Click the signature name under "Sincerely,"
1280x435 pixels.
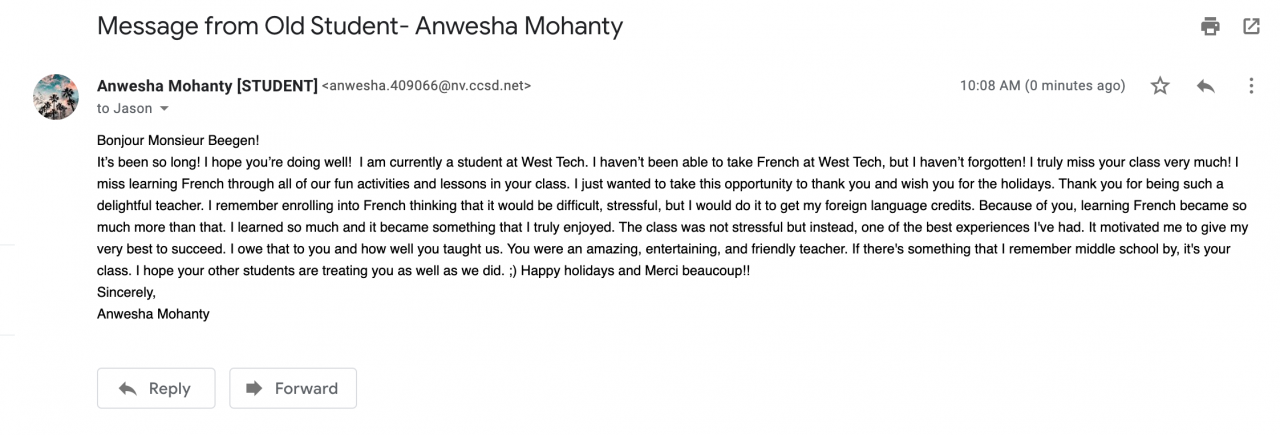[x=153, y=314]
